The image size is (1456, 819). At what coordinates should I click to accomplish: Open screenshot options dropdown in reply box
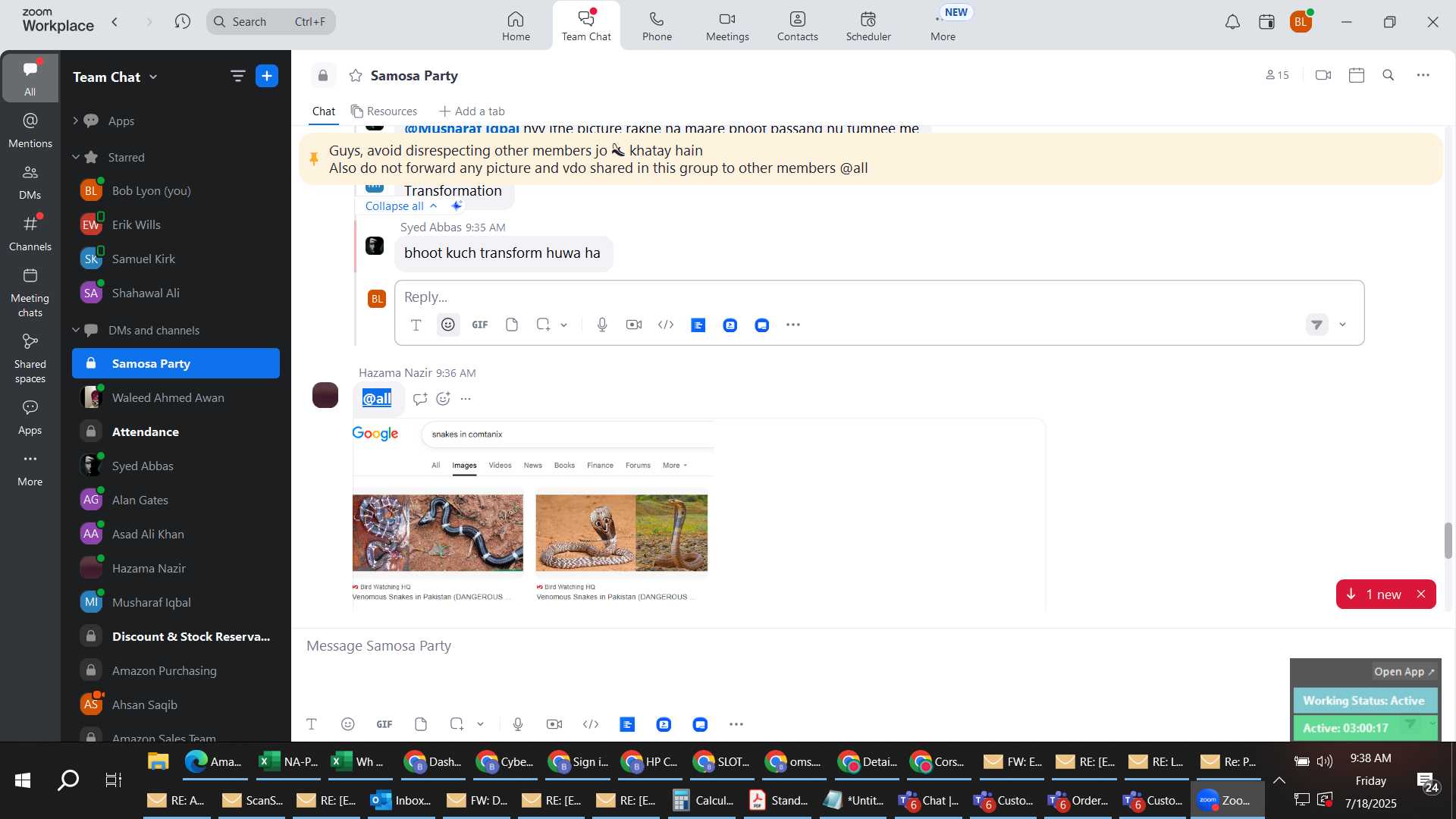(x=564, y=325)
